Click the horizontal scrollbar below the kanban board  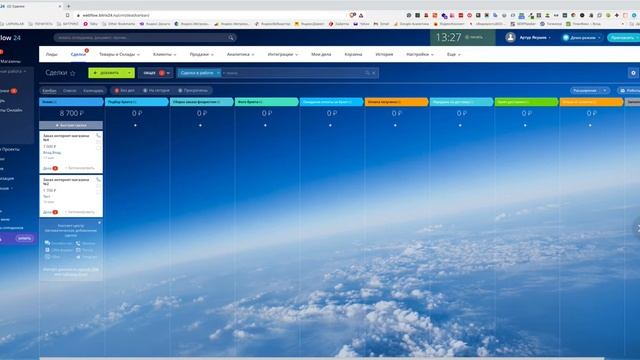point(322,358)
